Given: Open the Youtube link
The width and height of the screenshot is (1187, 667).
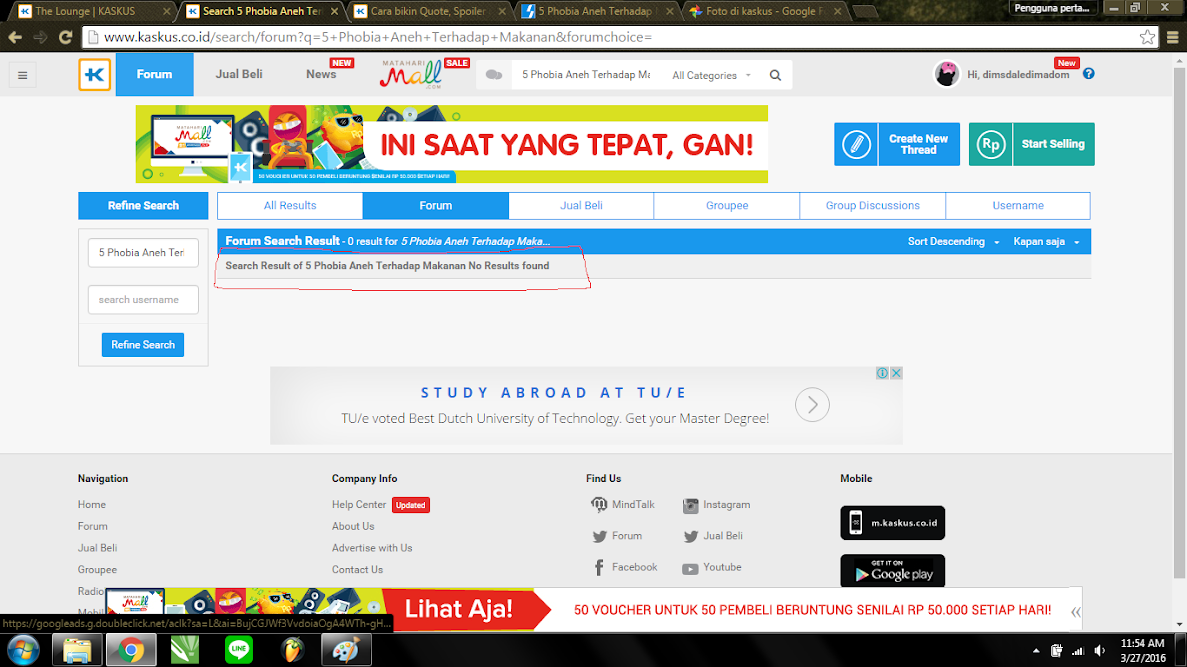Looking at the screenshot, I should pyautogui.click(x=712, y=567).
